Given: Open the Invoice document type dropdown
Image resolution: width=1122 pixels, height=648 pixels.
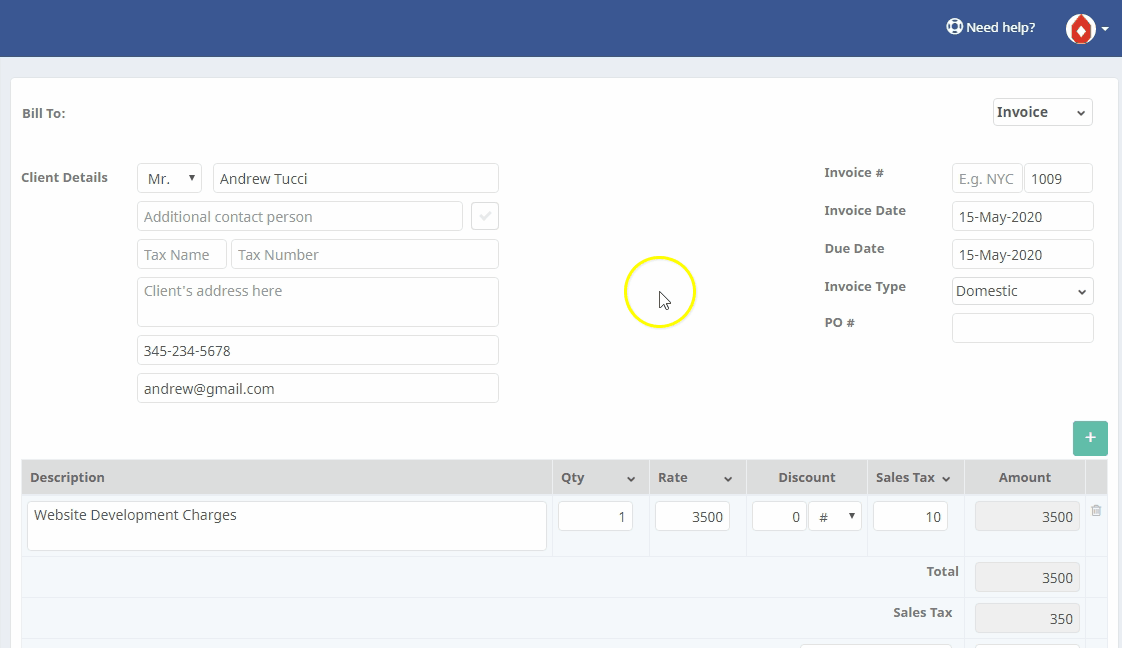Looking at the screenshot, I should coord(1042,112).
